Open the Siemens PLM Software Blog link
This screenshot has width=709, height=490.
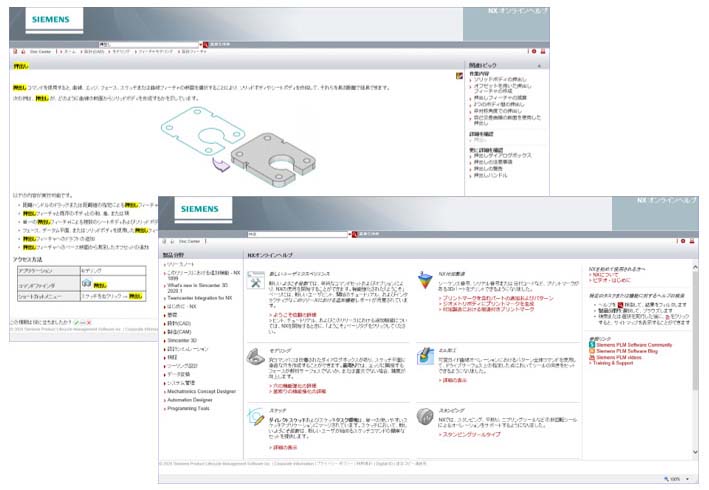(x=627, y=351)
